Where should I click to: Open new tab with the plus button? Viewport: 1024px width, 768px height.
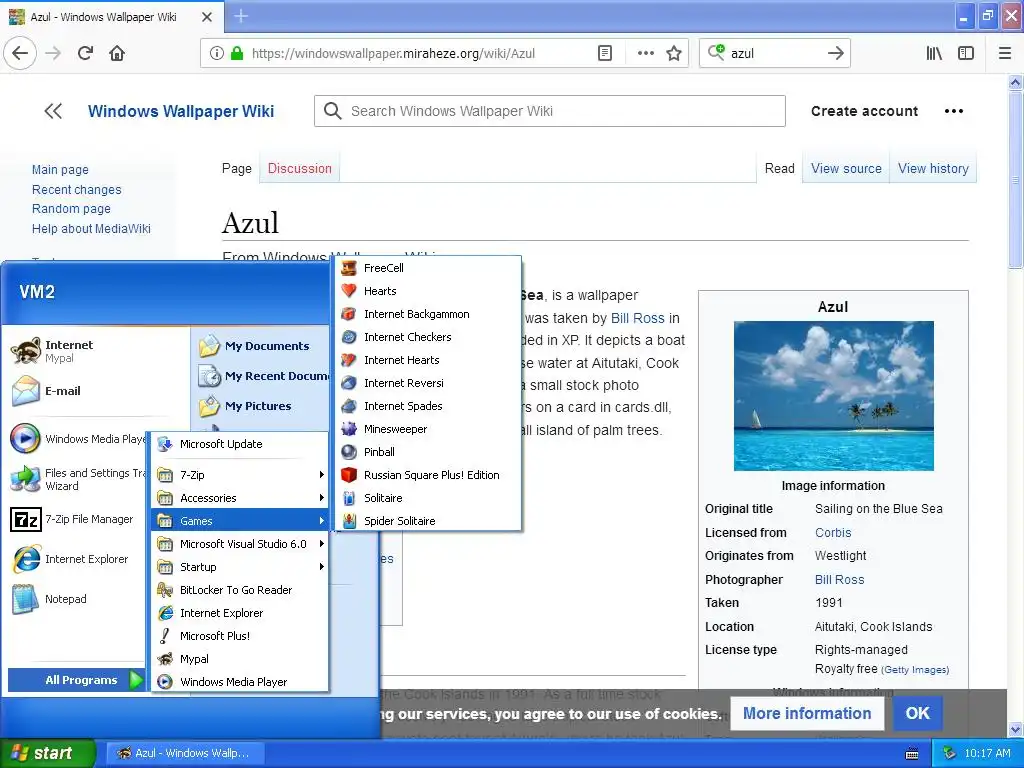click(x=241, y=16)
